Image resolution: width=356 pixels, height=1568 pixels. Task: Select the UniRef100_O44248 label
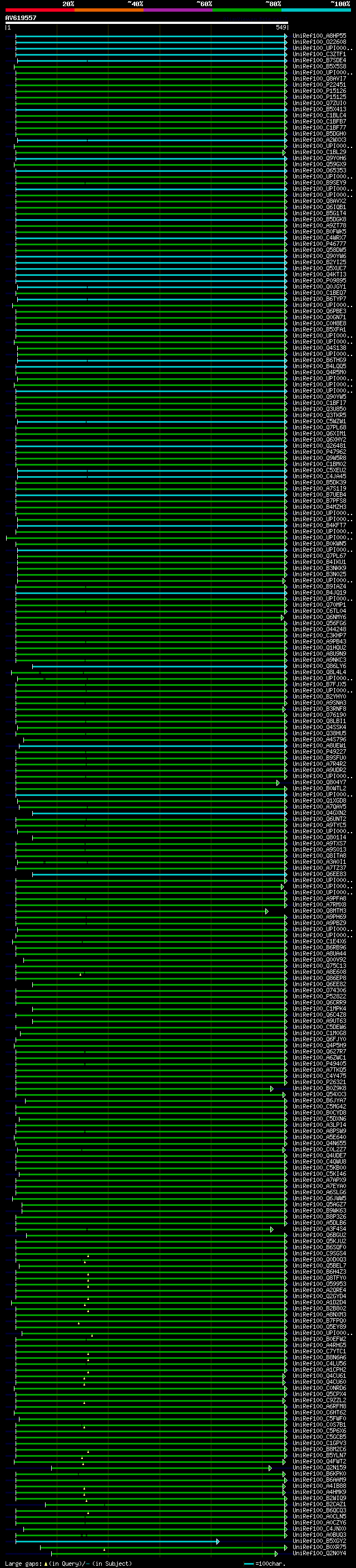(319, 630)
